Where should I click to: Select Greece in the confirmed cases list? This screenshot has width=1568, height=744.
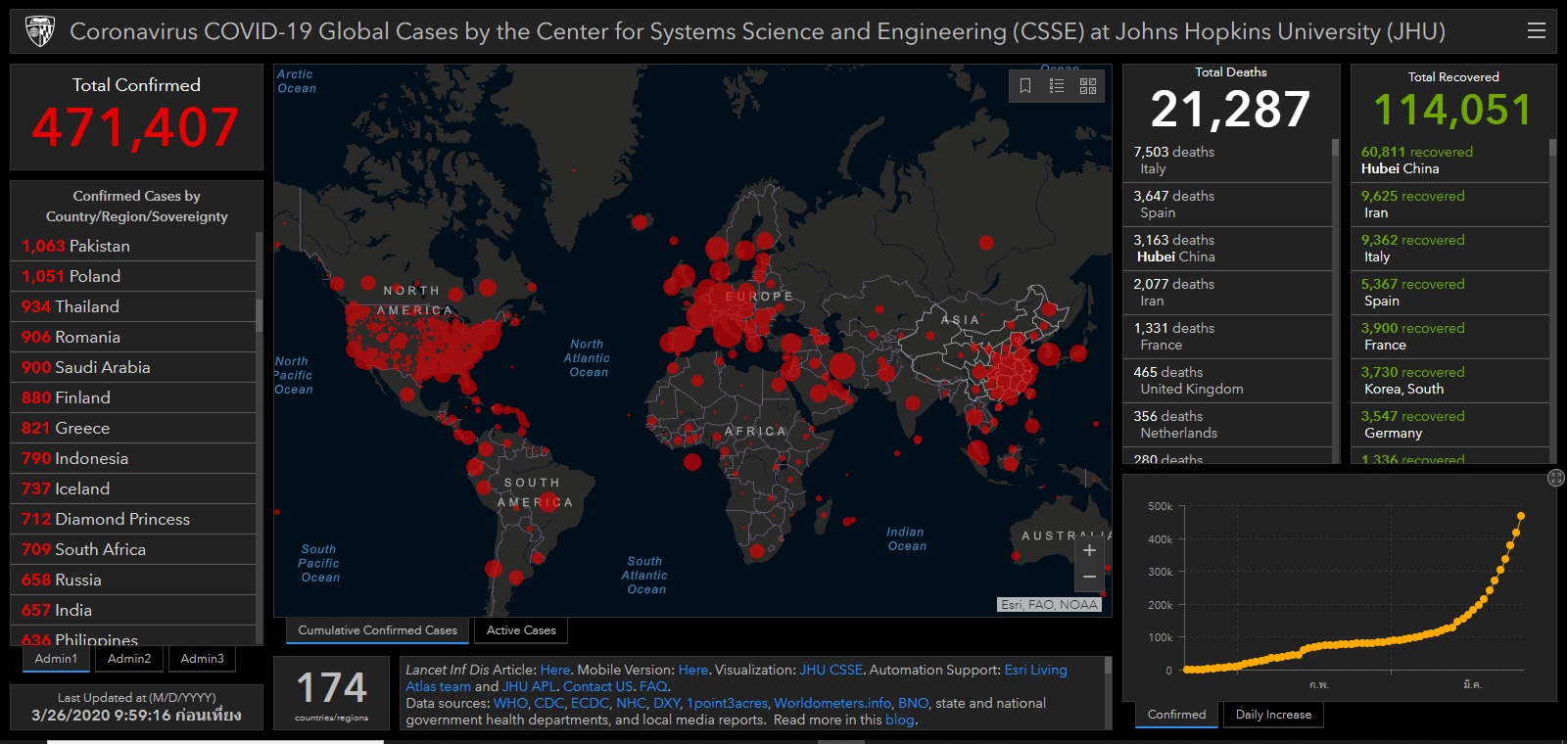click(x=133, y=428)
